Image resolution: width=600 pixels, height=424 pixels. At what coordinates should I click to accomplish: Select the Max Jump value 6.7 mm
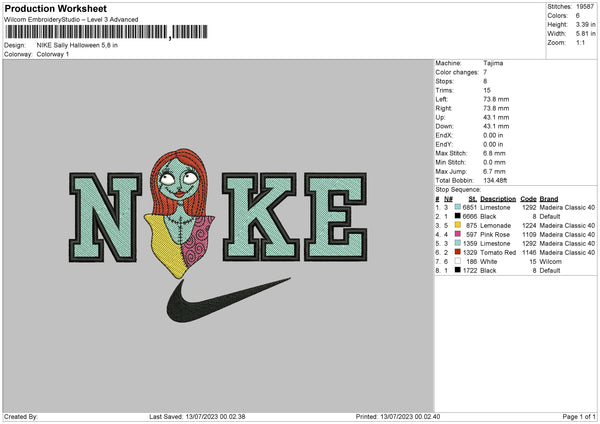click(x=494, y=171)
